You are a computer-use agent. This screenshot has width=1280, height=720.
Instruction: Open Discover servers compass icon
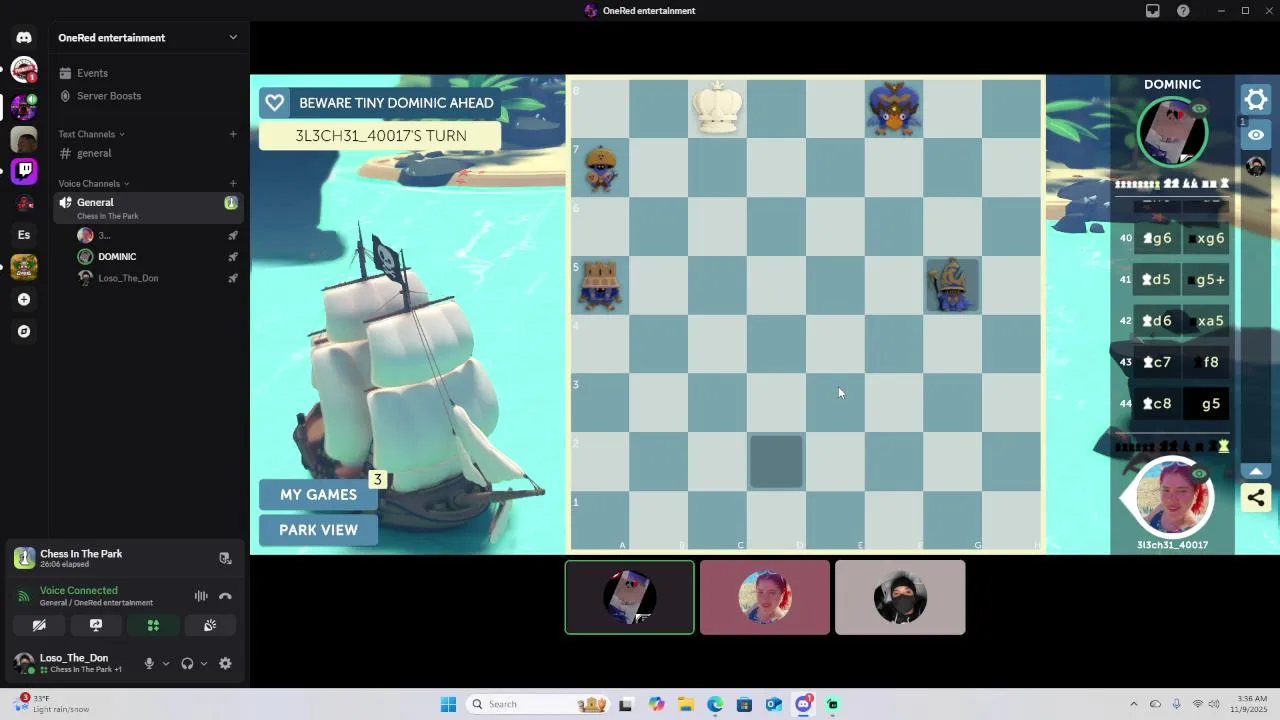[x=24, y=331]
